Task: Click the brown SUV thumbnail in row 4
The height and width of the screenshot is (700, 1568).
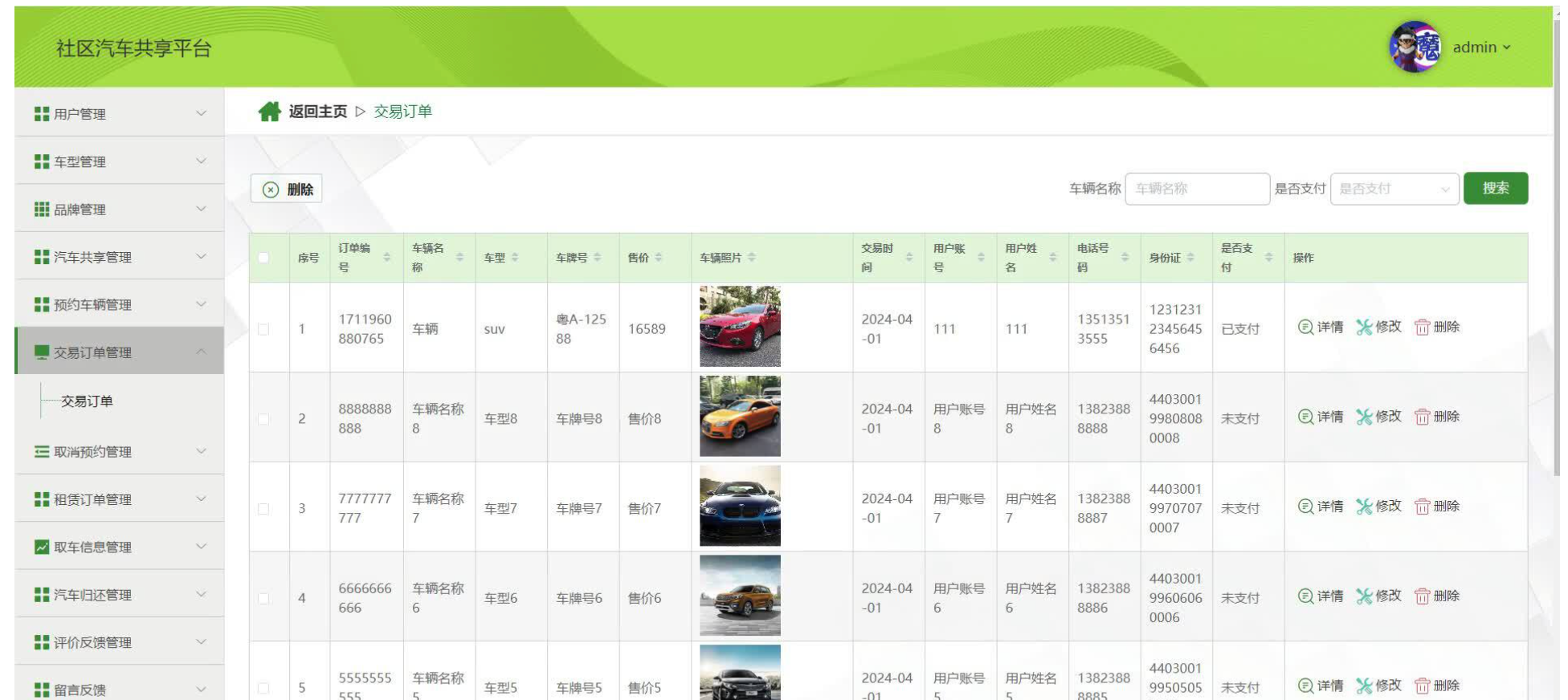Action: click(x=740, y=596)
